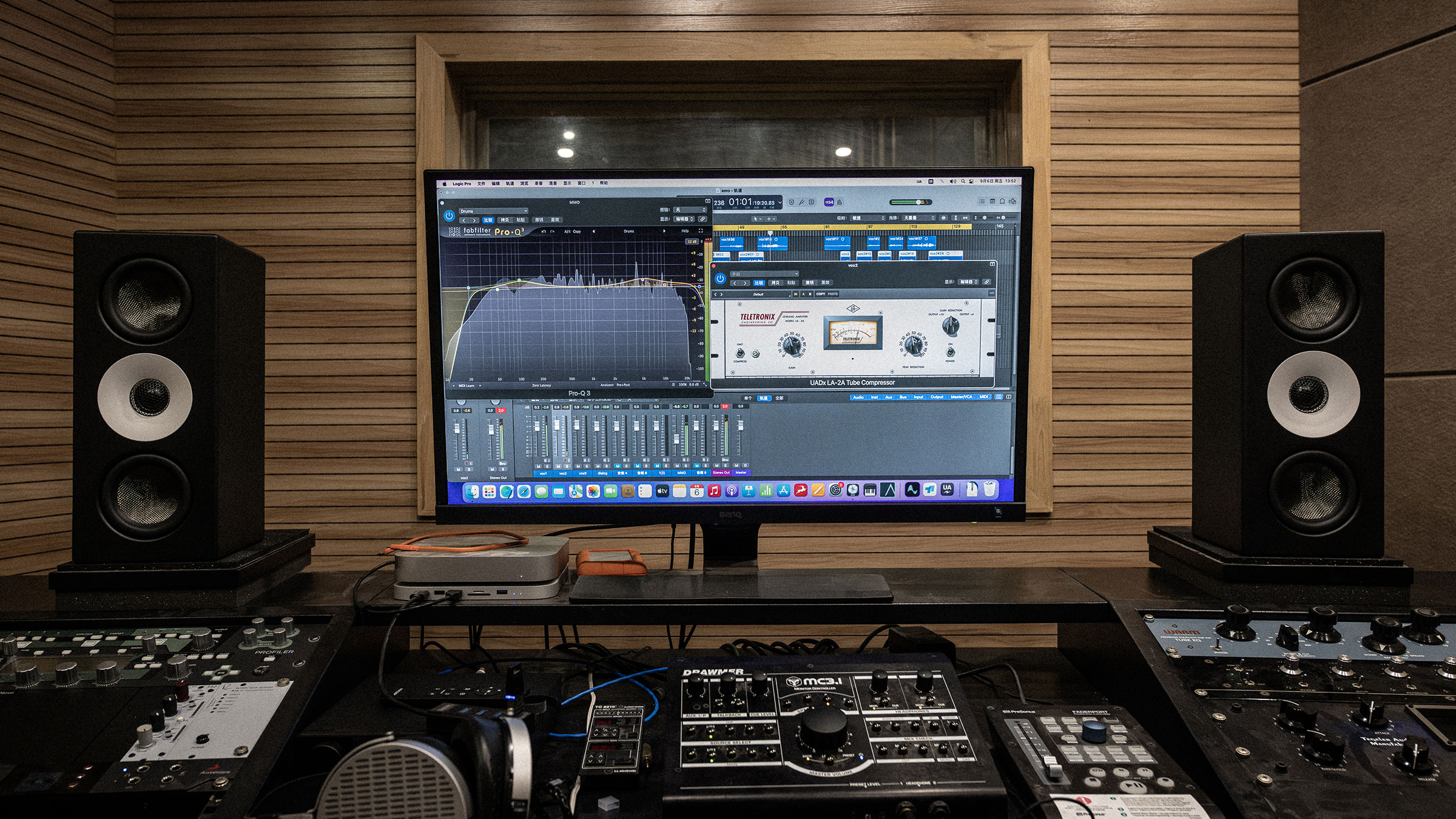
Task: Click the vox1#17 audio region
Action: 837,243
